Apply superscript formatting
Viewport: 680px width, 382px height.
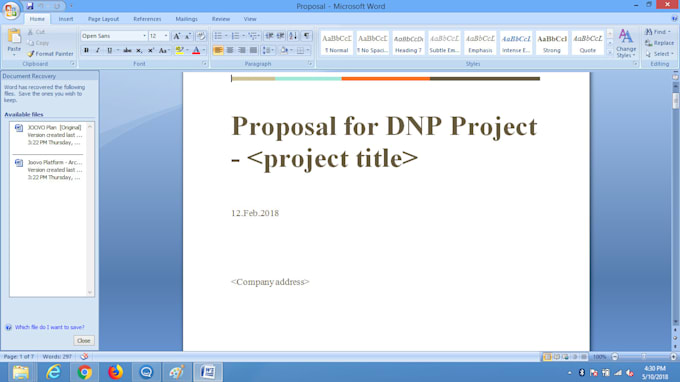[x=150, y=50]
